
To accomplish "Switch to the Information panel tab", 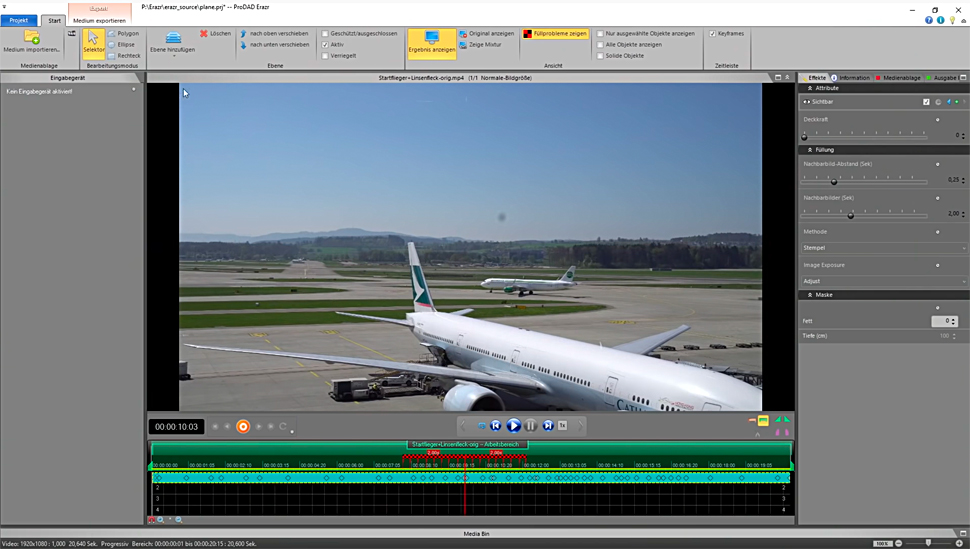I will 851,78.
